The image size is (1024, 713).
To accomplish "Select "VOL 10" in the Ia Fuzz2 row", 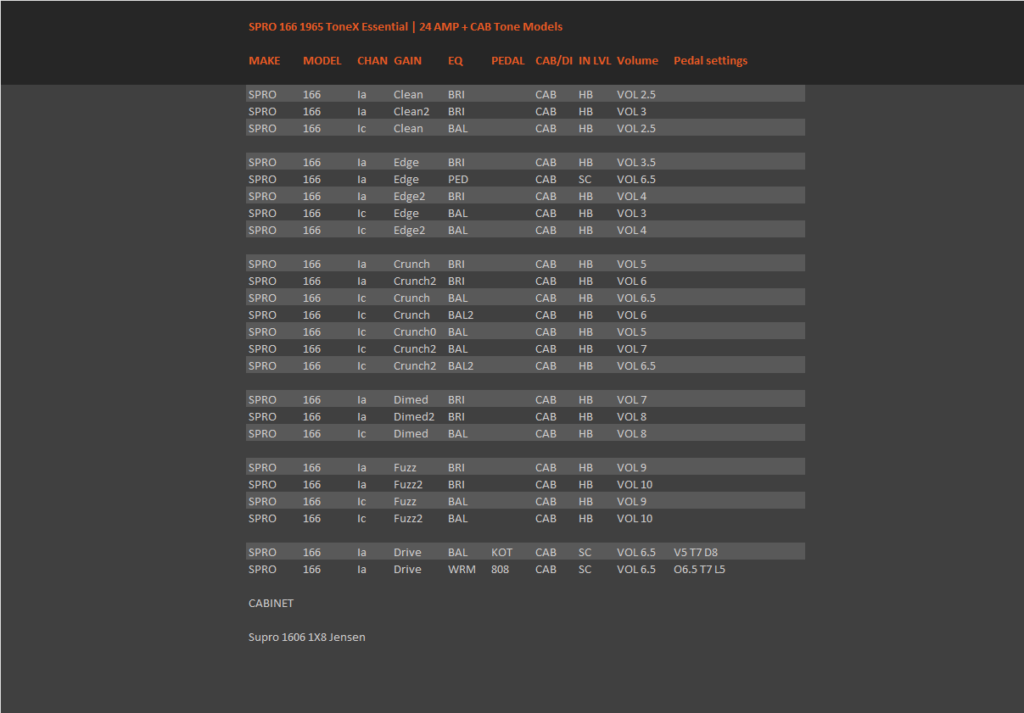I will tap(634, 485).
